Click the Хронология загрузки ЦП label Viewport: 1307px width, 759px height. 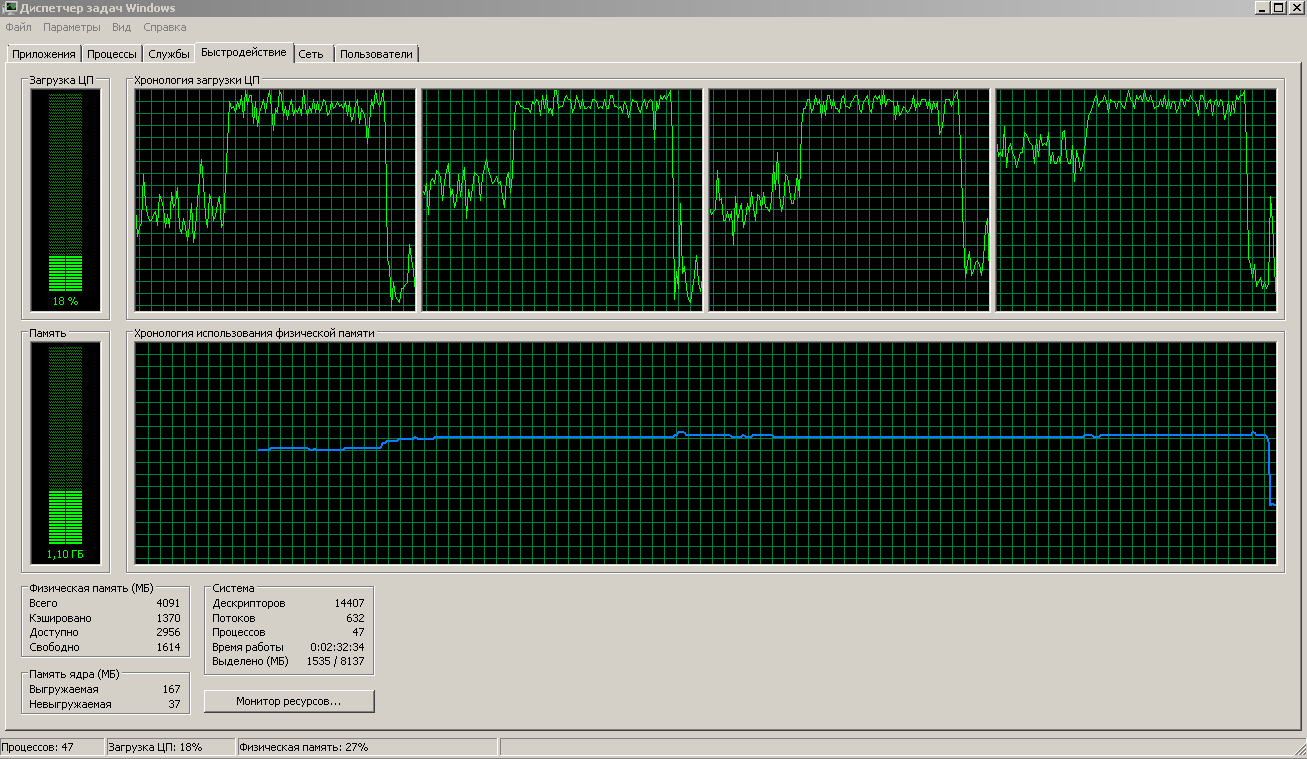coord(197,79)
